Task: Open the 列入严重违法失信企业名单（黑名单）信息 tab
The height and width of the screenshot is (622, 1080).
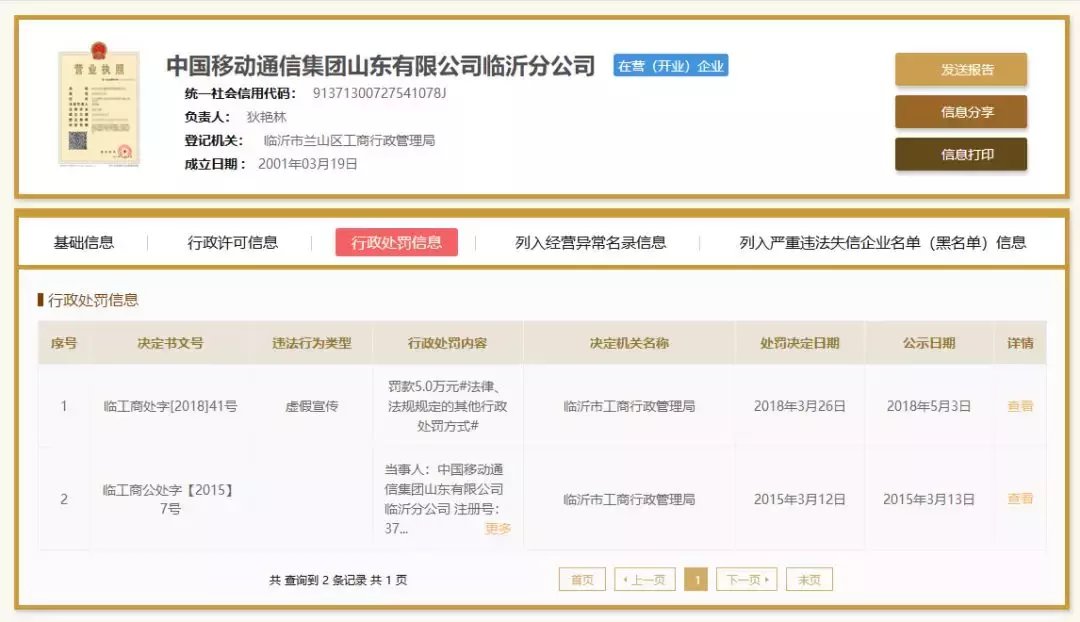Action: click(883, 242)
